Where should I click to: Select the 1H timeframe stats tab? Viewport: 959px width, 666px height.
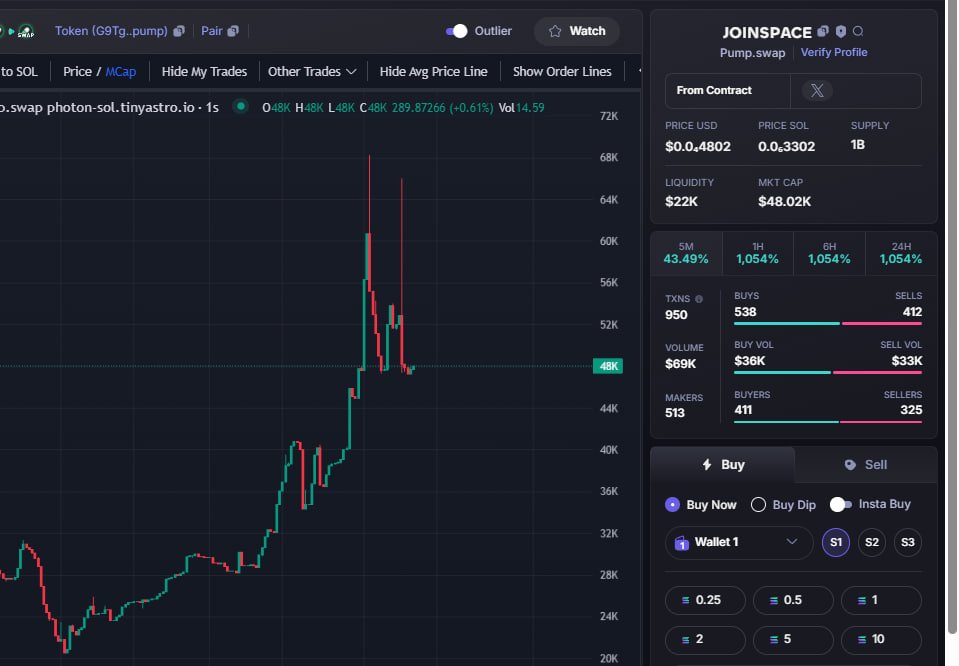758,253
